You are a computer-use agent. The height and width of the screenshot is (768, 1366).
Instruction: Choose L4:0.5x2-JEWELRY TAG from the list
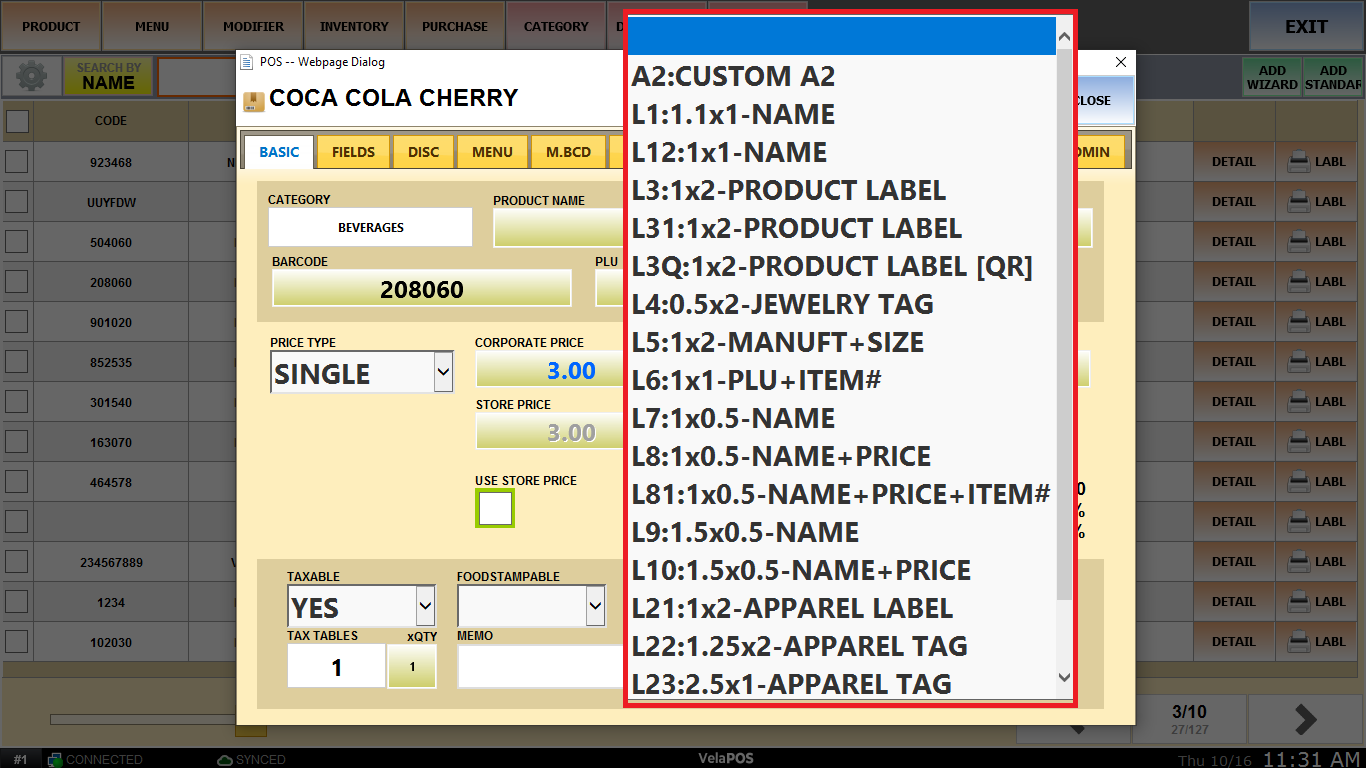tap(782, 304)
